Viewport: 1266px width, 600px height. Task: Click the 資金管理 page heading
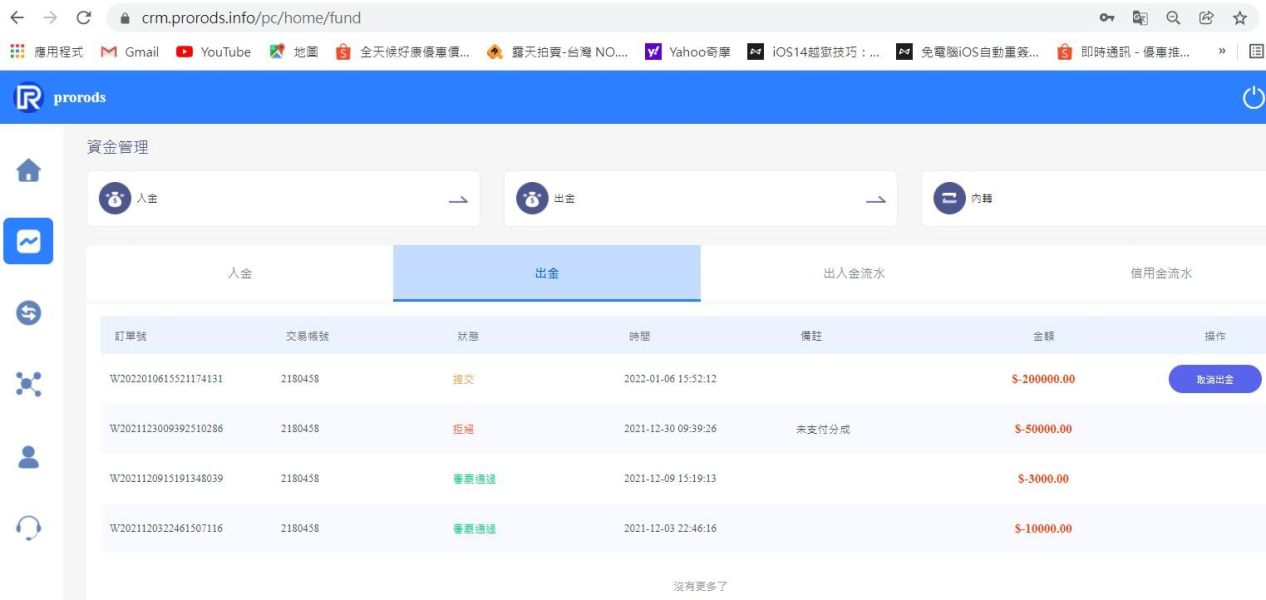(x=118, y=147)
